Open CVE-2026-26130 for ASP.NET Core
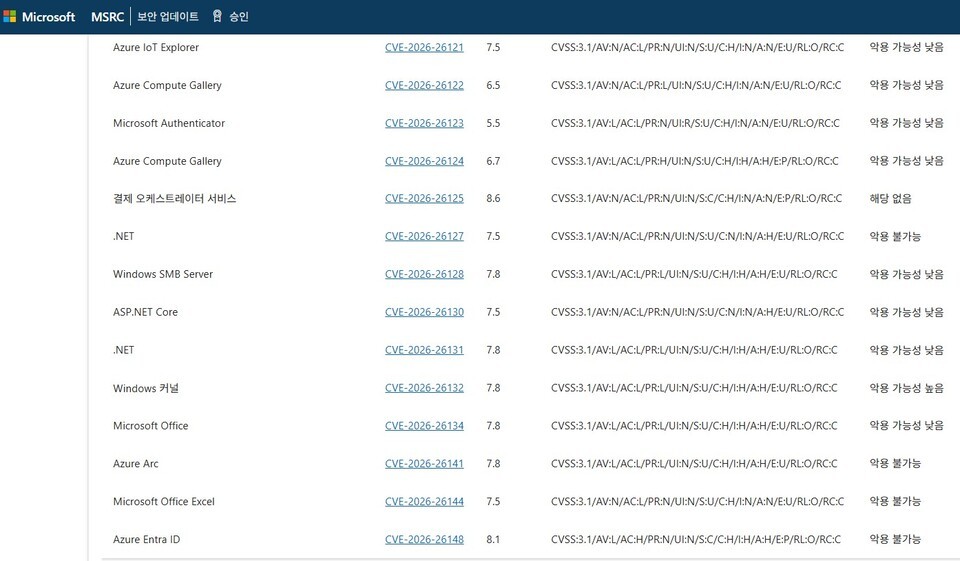 (x=424, y=313)
